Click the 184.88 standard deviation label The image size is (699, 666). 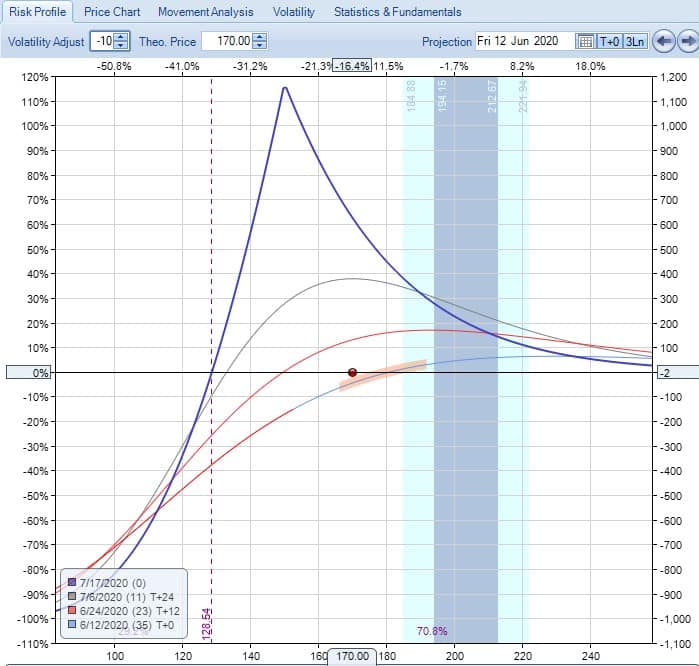pyautogui.click(x=411, y=96)
